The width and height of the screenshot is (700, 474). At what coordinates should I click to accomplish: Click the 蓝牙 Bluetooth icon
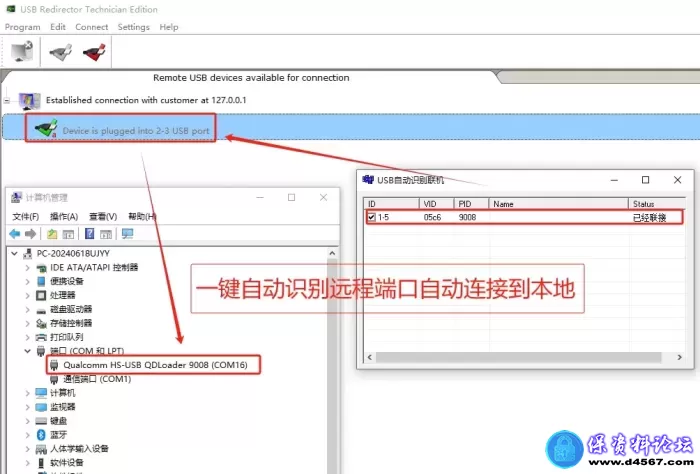pos(41,434)
